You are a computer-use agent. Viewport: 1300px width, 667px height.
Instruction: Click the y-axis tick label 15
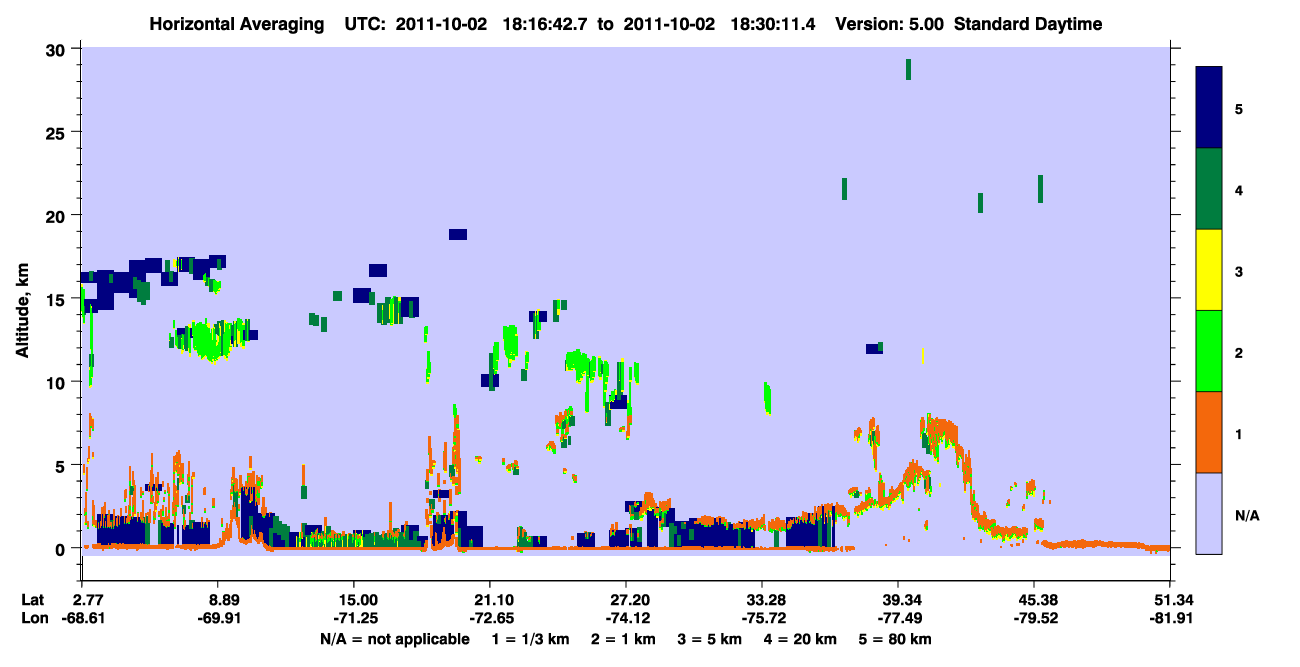coord(58,299)
